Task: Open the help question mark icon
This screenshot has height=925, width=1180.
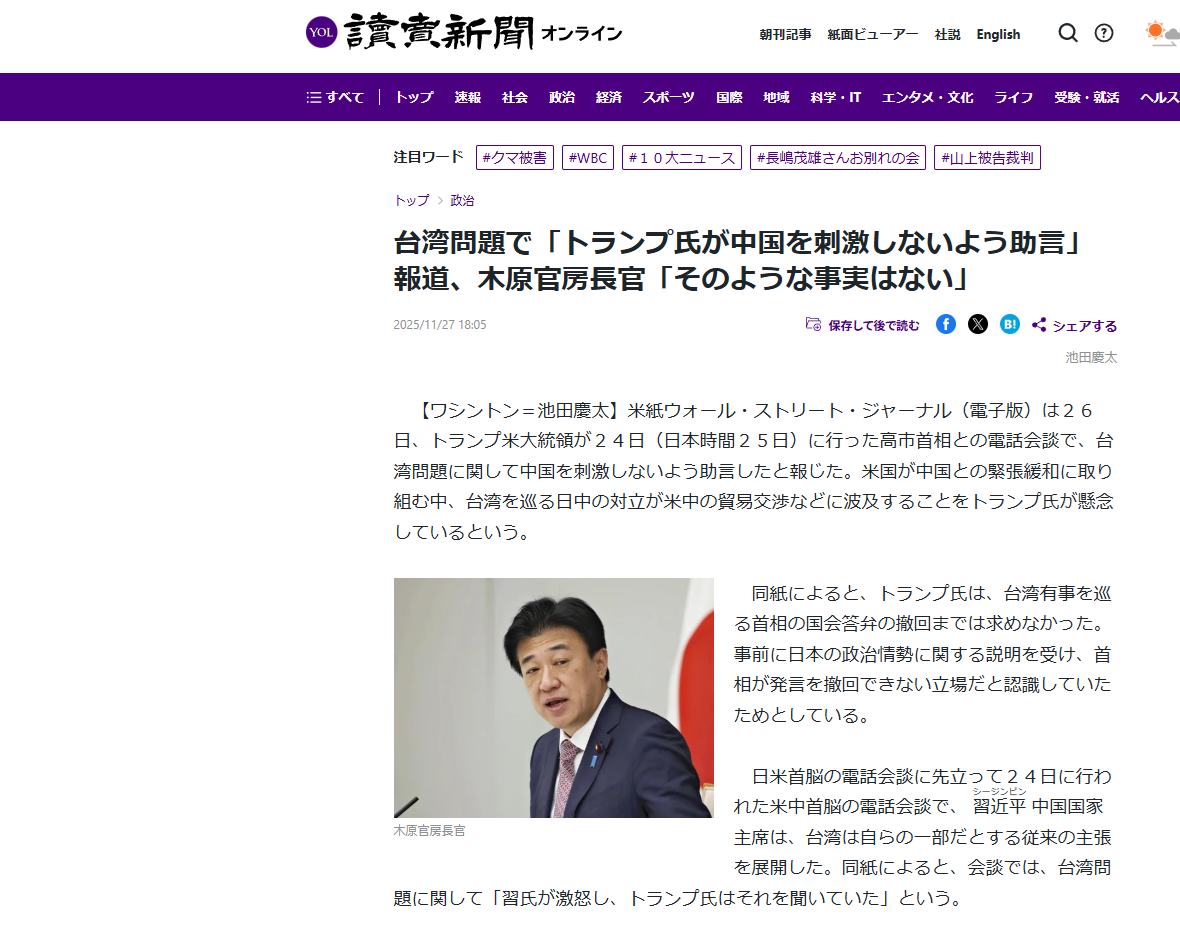Action: tap(1104, 33)
